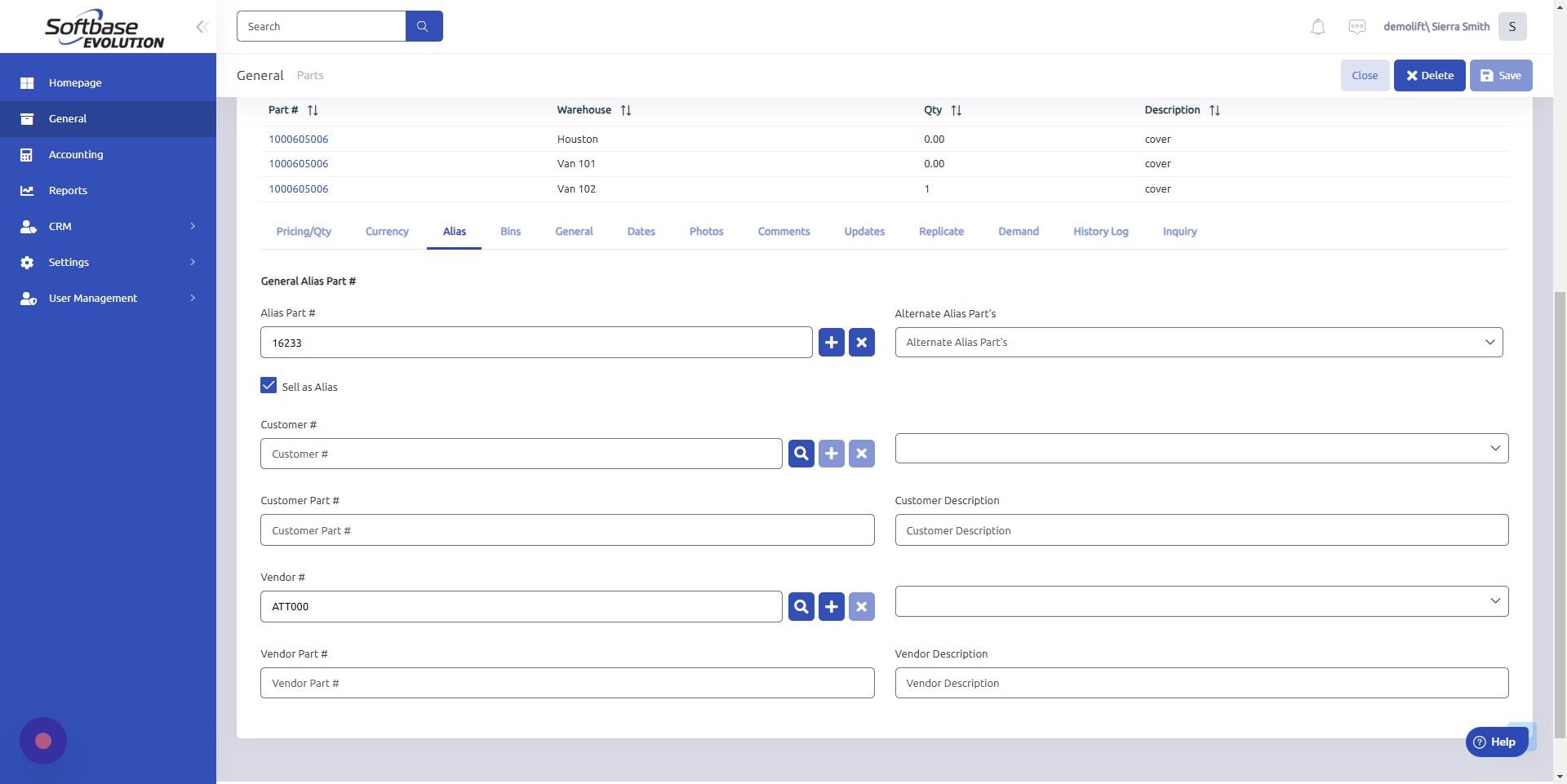
Task: Open the History Log tab
Action: [x=1100, y=232]
